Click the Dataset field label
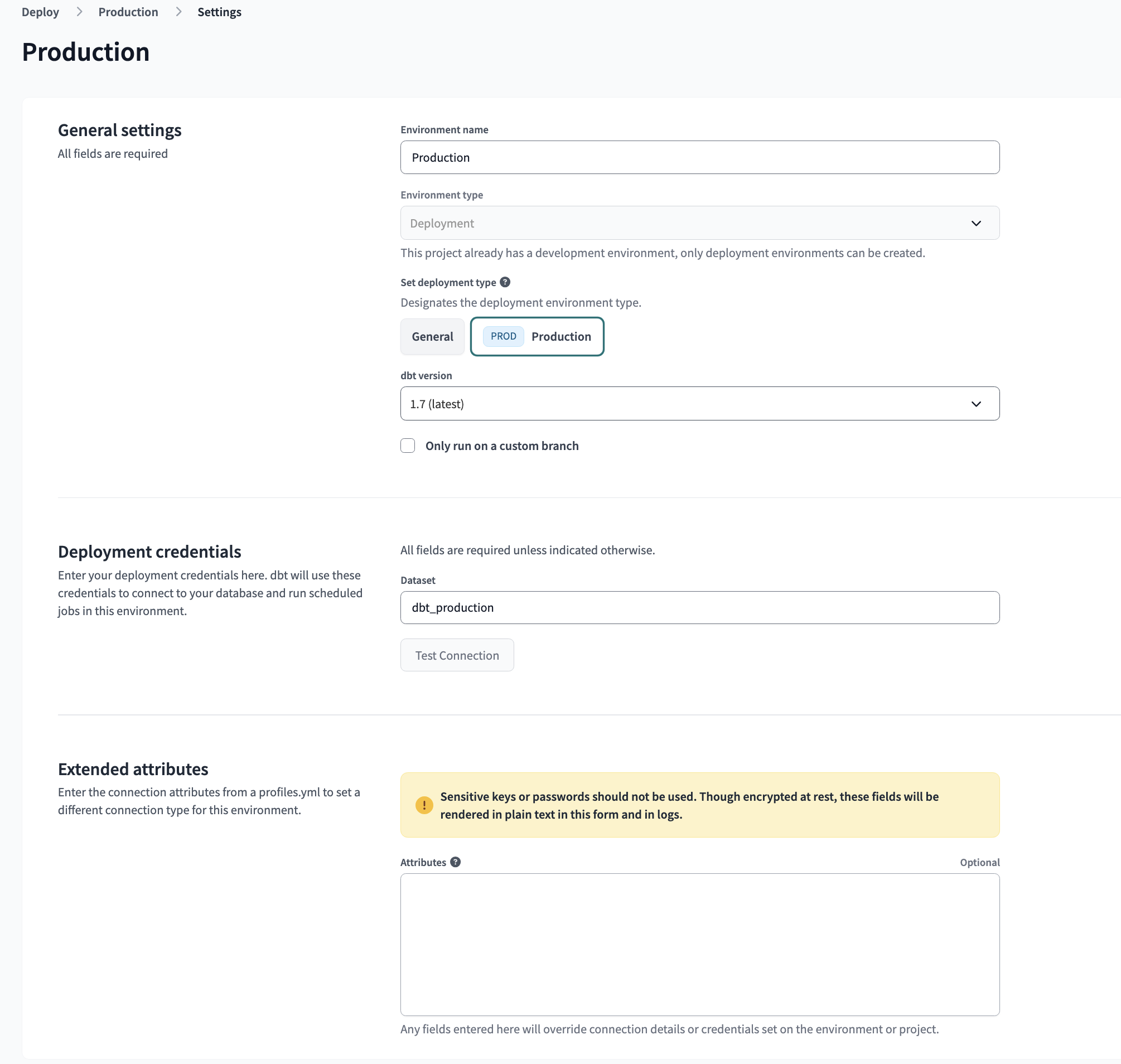Viewport: 1121px width, 1064px height. click(x=418, y=580)
